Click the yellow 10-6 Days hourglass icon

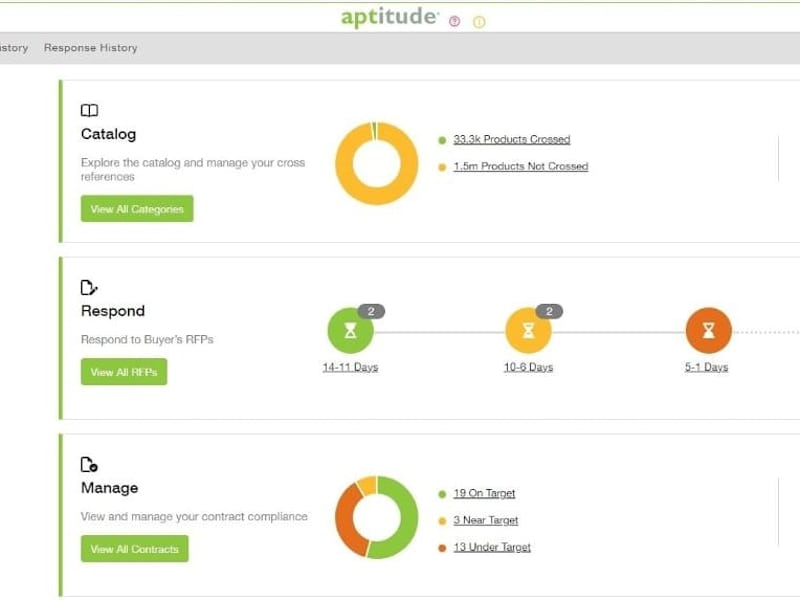click(x=528, y=331)
